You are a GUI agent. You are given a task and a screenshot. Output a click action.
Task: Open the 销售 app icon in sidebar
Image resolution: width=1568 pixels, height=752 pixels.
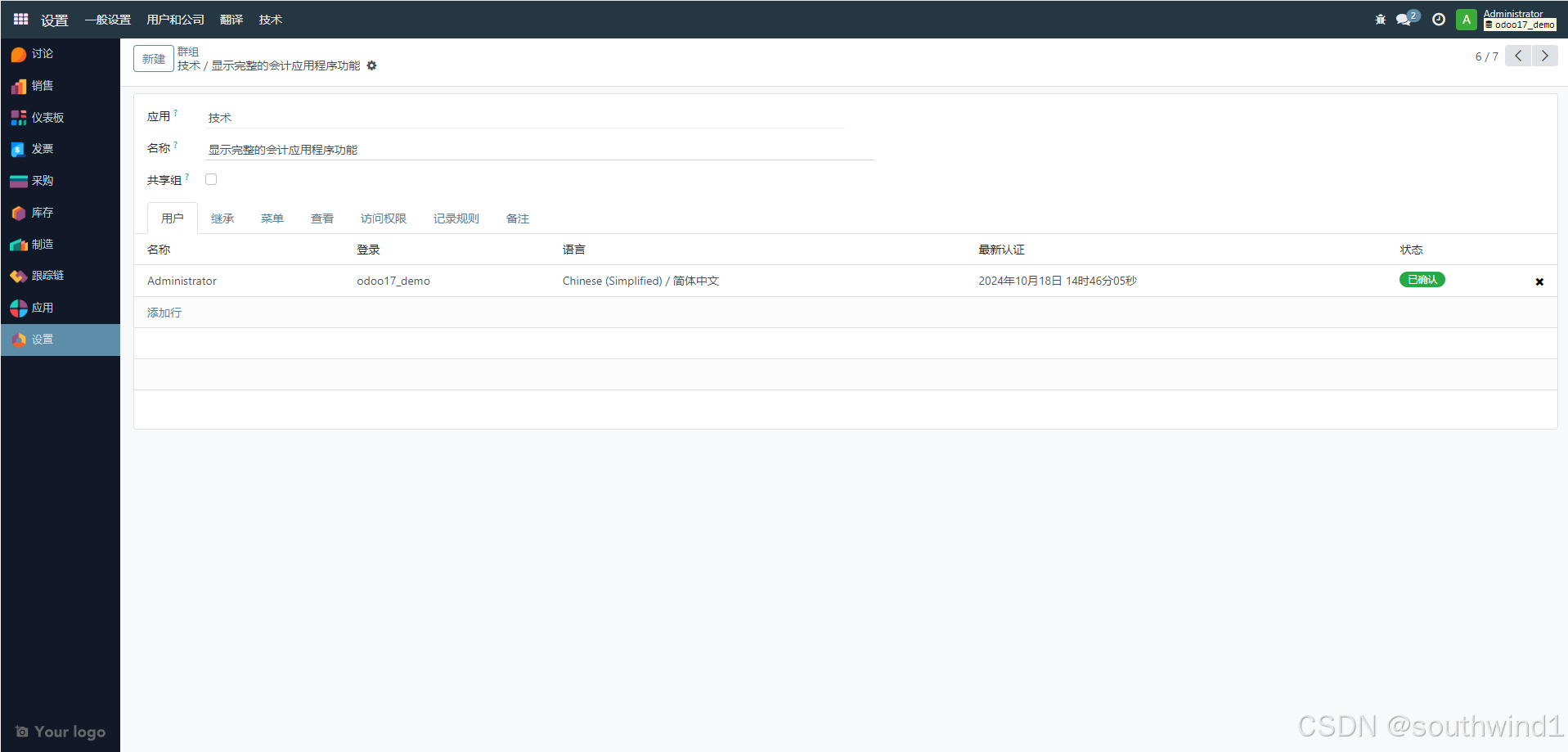click(x=19, y=86)
